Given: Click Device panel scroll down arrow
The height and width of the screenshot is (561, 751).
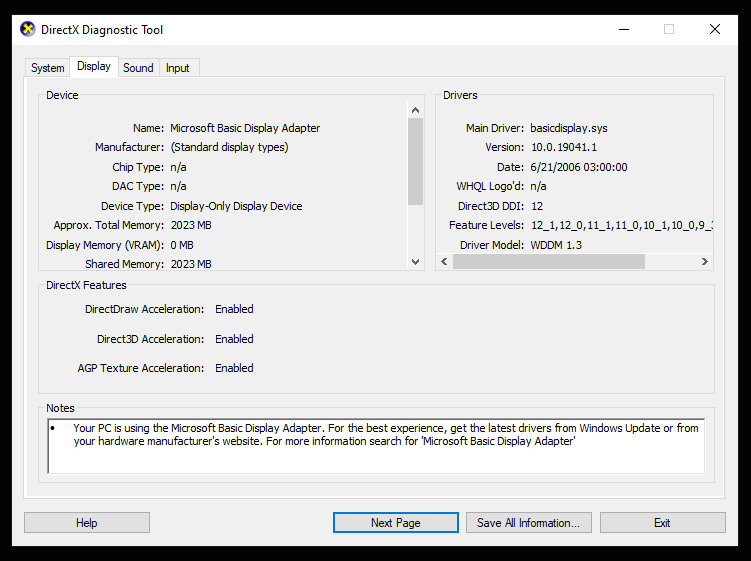Looking at the screenshot, I should 415,262.
